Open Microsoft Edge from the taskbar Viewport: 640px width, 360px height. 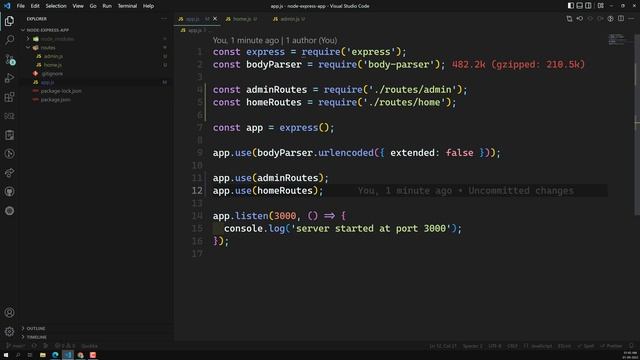coord(55,355)
